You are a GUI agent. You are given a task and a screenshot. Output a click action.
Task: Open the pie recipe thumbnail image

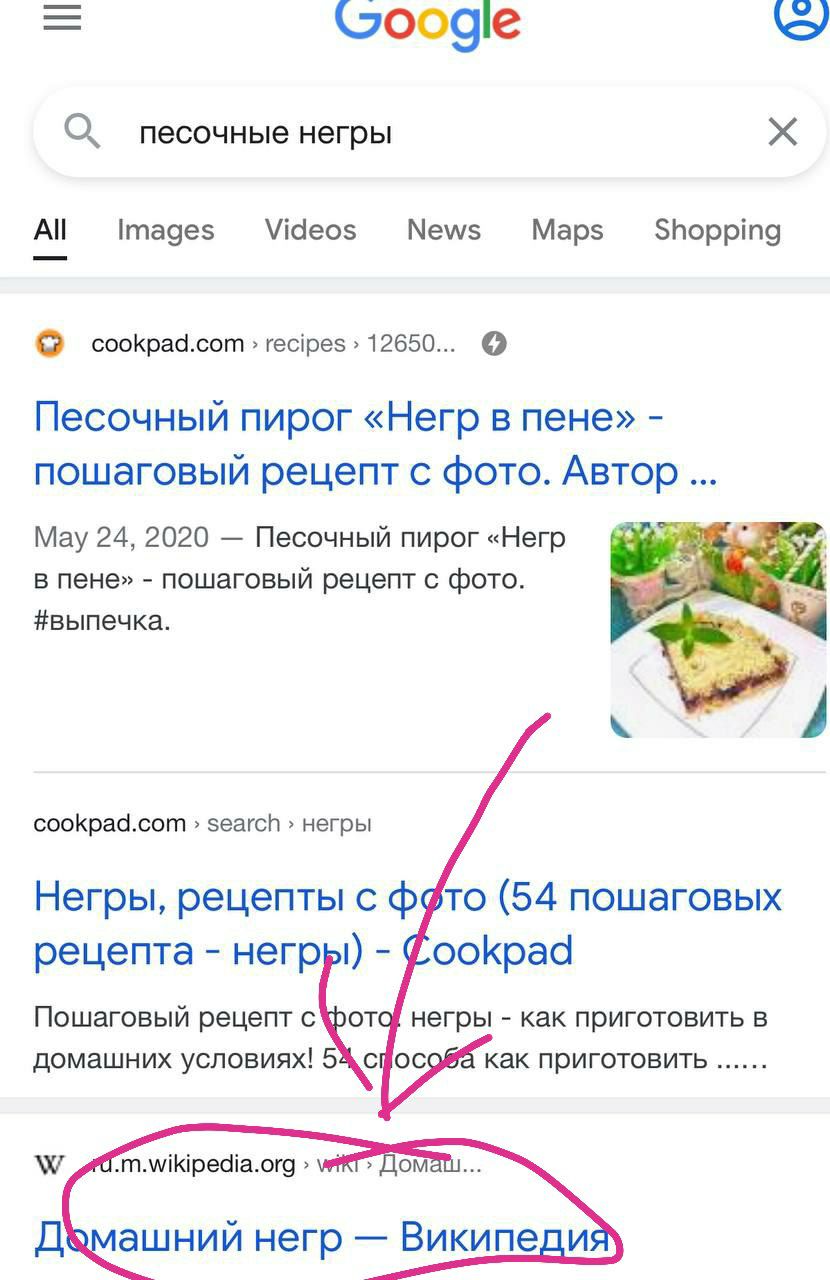point(718,630)
